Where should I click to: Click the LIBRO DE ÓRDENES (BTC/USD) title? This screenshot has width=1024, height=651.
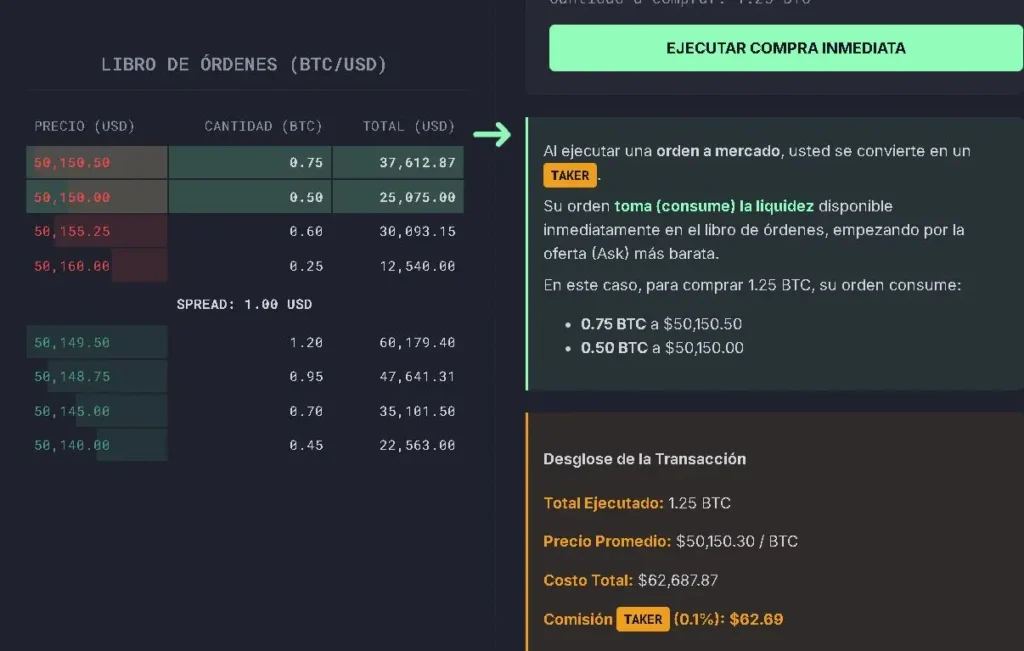click(x=244, y=65)
